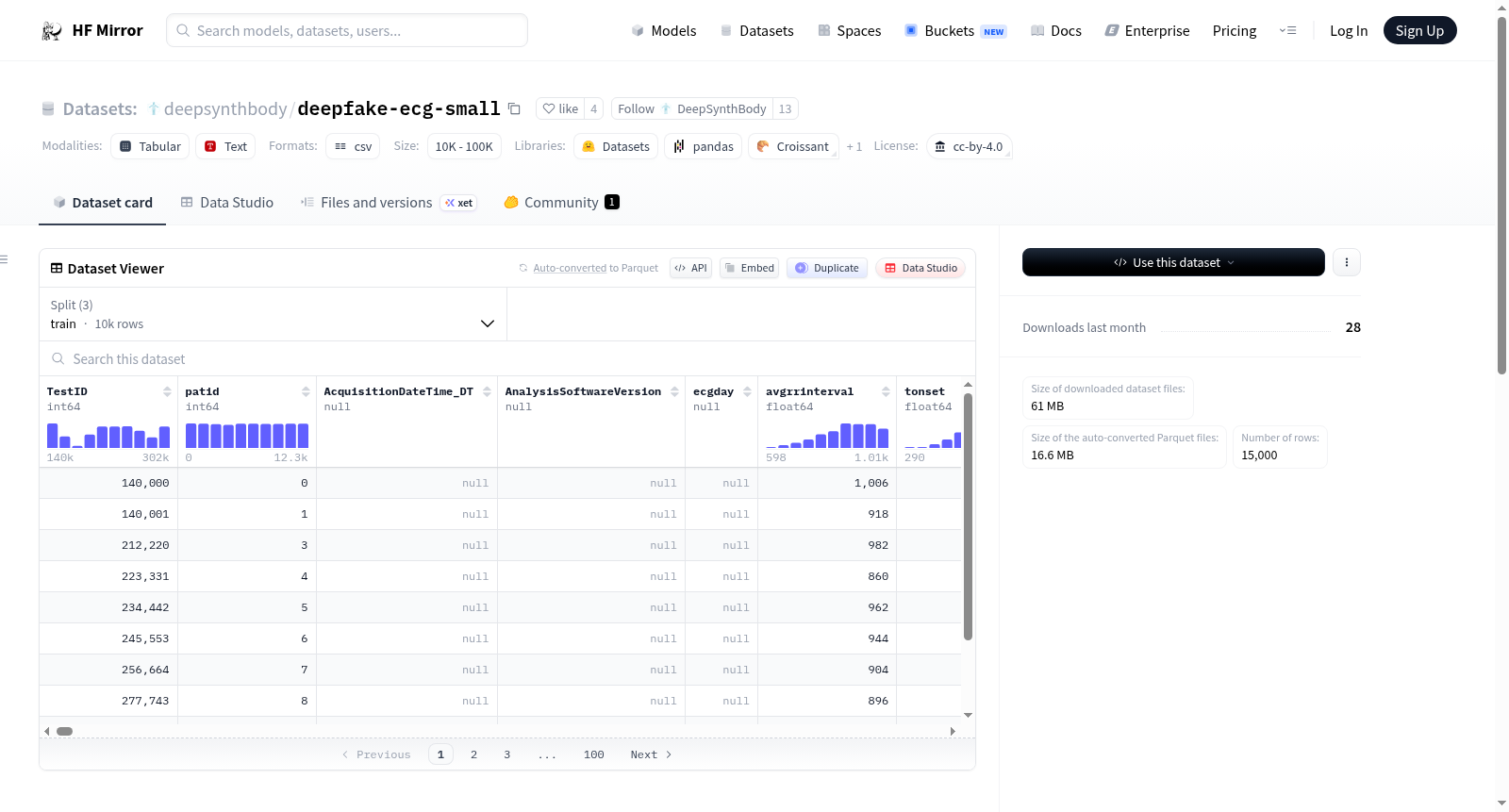Click the table scroll right arrow
This screenshot has width=1509, height=812.
pyautogui.click(x=953, y=731)
